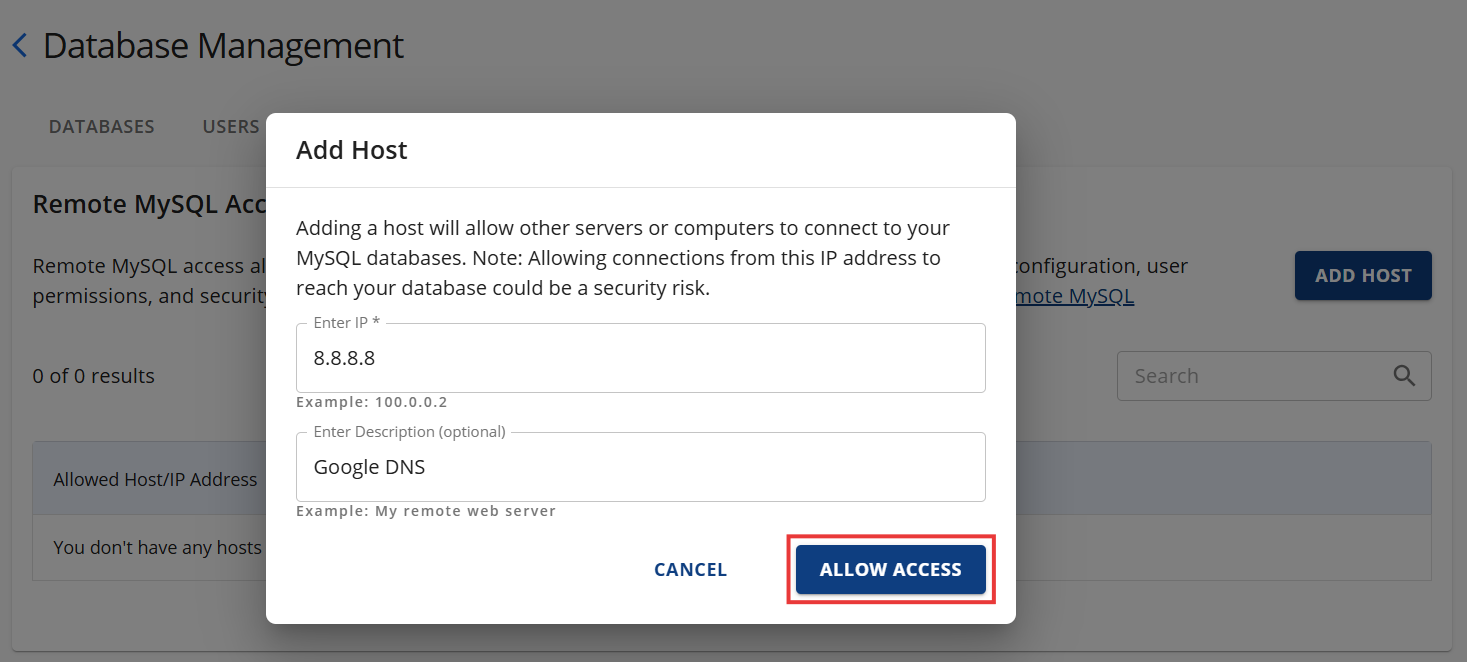Follow the Remote MySQL help link
This screenshot has height=662, width=1467.
pyautogui.click(x=1075, y=297)
